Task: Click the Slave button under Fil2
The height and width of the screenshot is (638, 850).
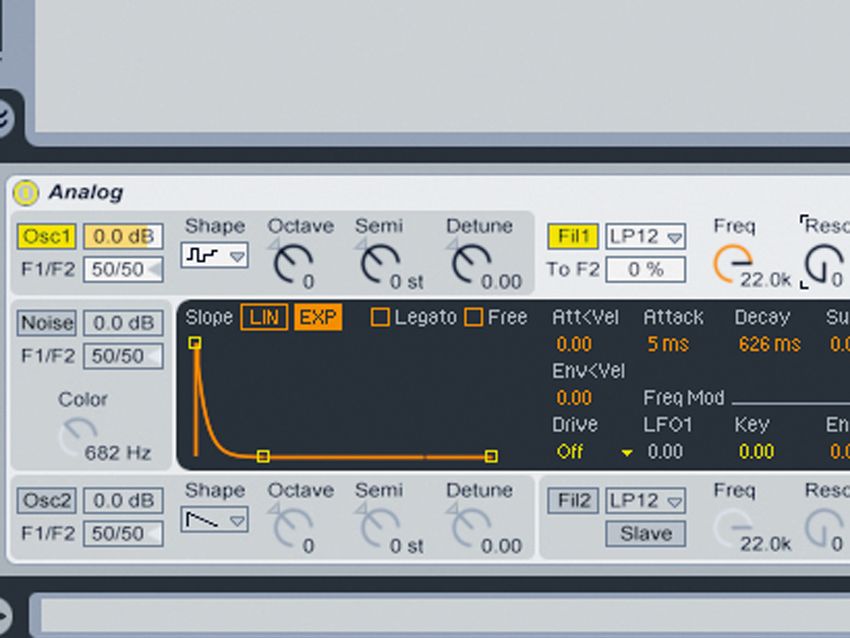Action: point(644,533)
